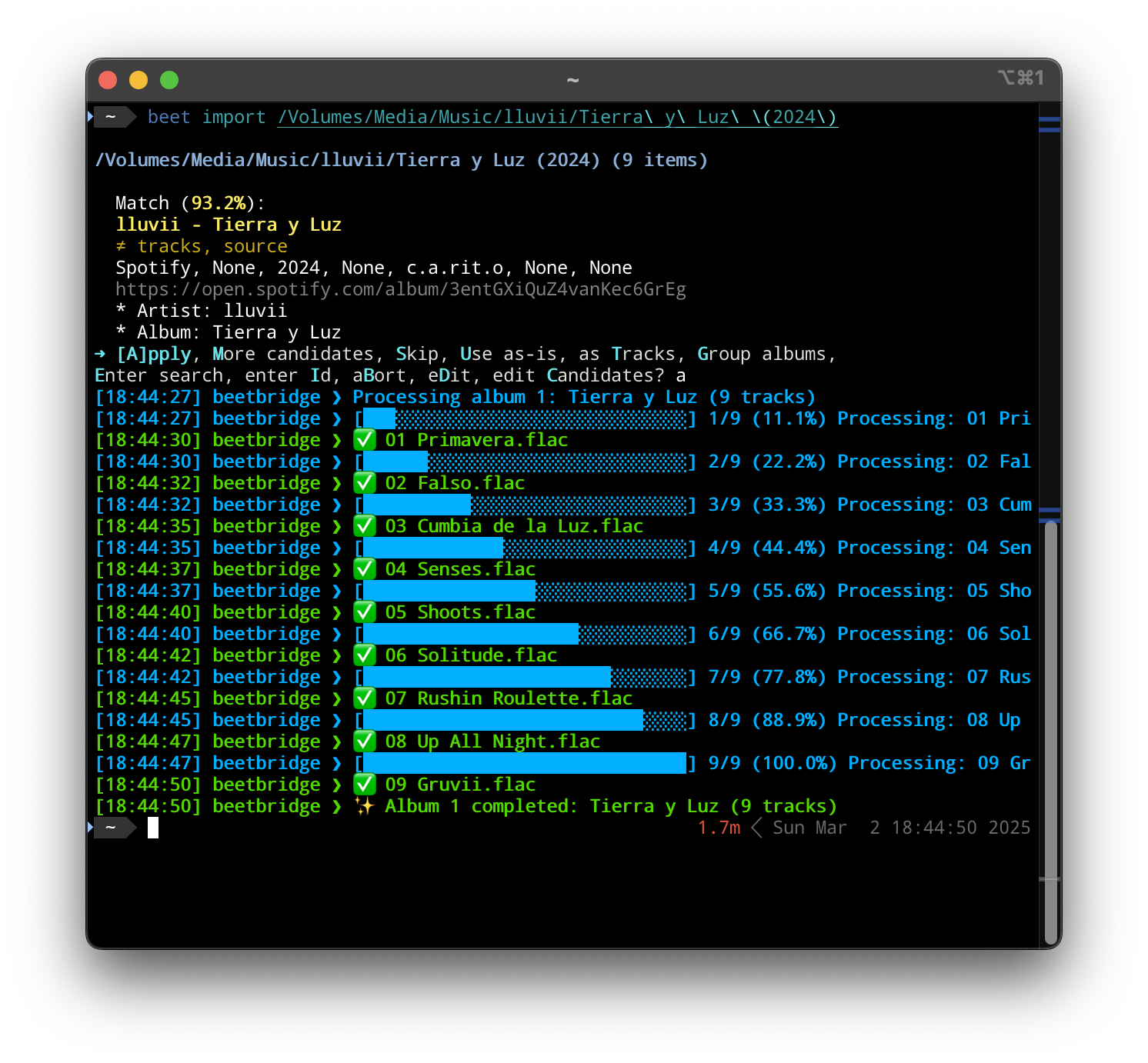Click the checkmark beside 03 Cumbia de la Luz.flac
Viewport: 1148px width, 1063px height.
click(x=365, y=526)
